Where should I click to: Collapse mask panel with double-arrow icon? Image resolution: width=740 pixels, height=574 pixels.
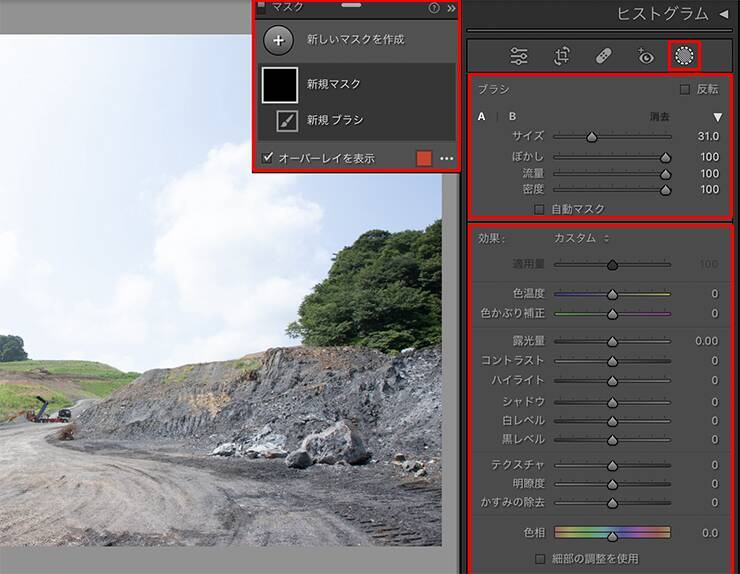[451, 8]
